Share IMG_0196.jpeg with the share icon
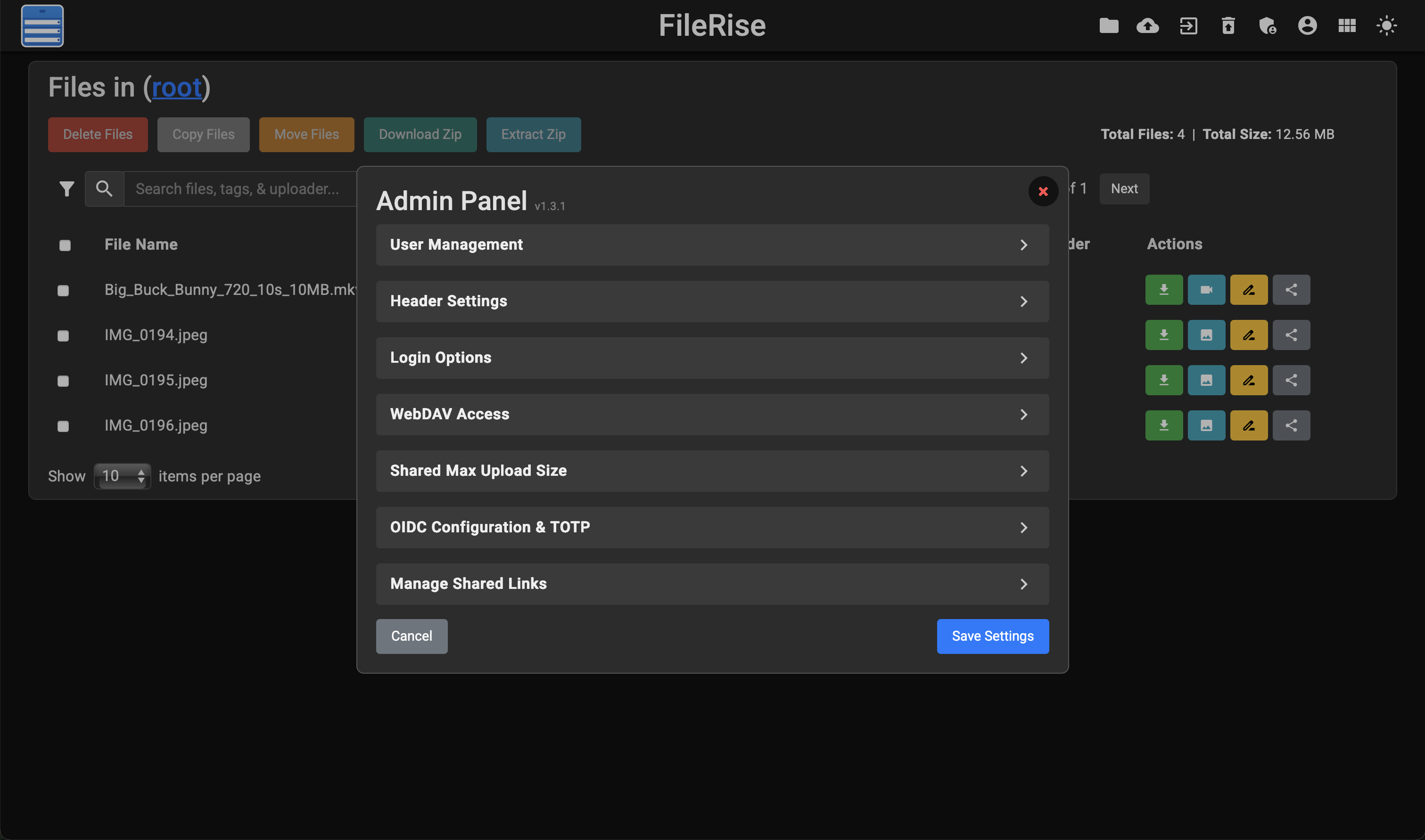The width and height of the screenshot is (1425, 840). tap(1291, 426)
